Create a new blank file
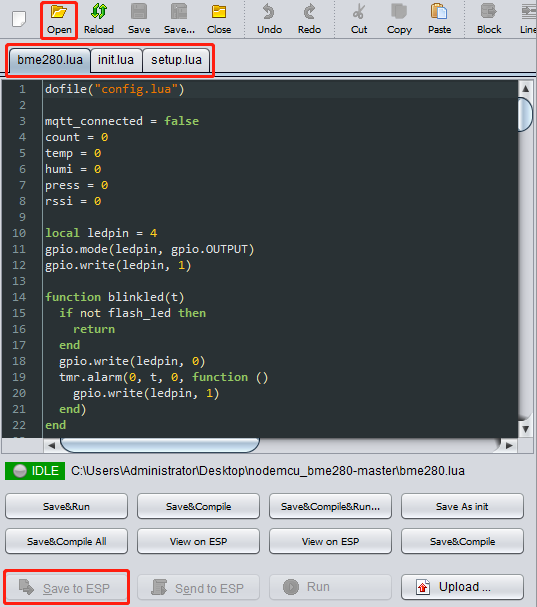The height and width of the screenshot is (607, 537). pyautogui.click(x=19, y=19)
